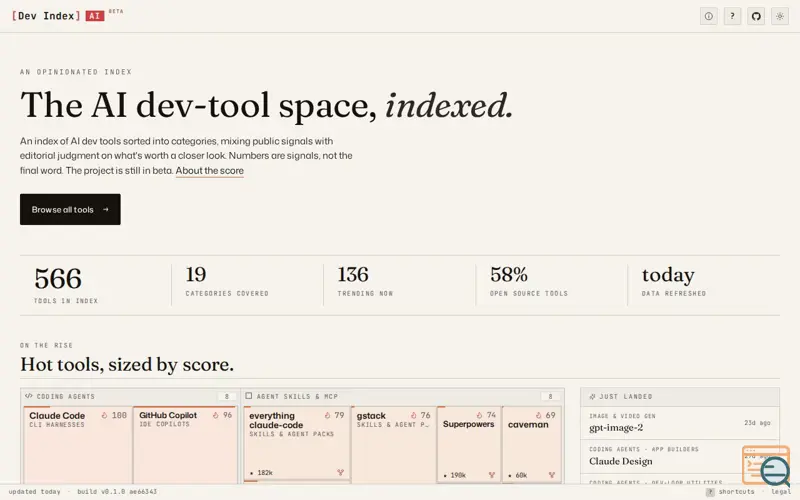This screenshot has width=800, height=500.
Task: Open the caveman tile
Action: (x=532, y=444)
